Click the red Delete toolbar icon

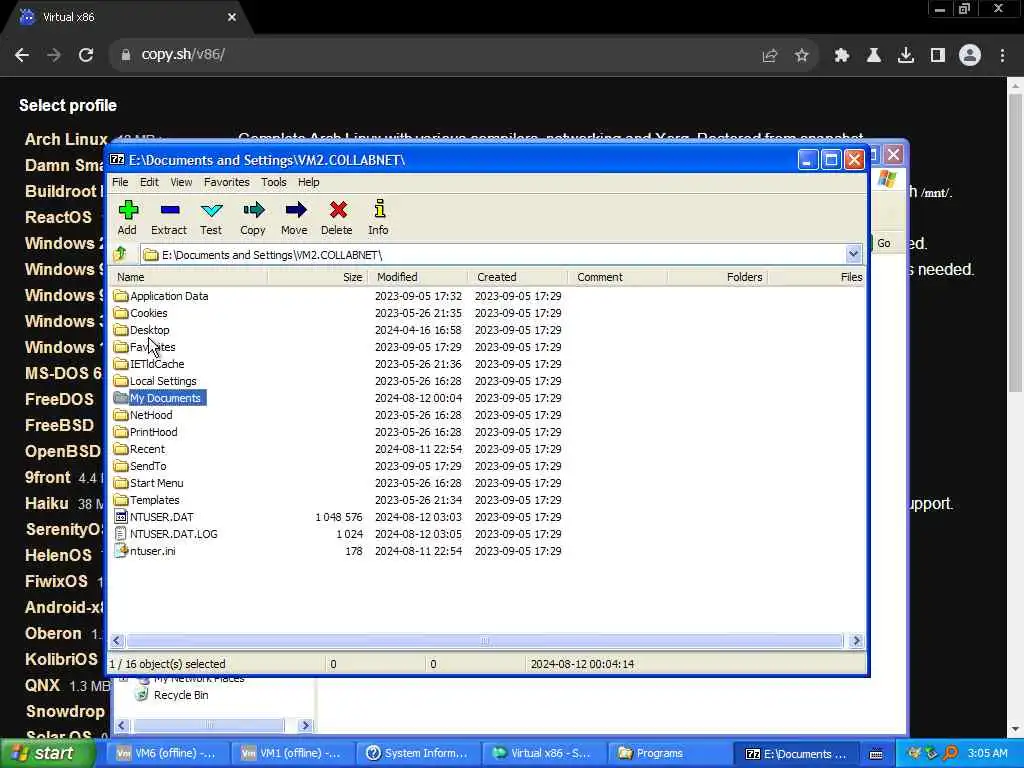pos(337,217)
